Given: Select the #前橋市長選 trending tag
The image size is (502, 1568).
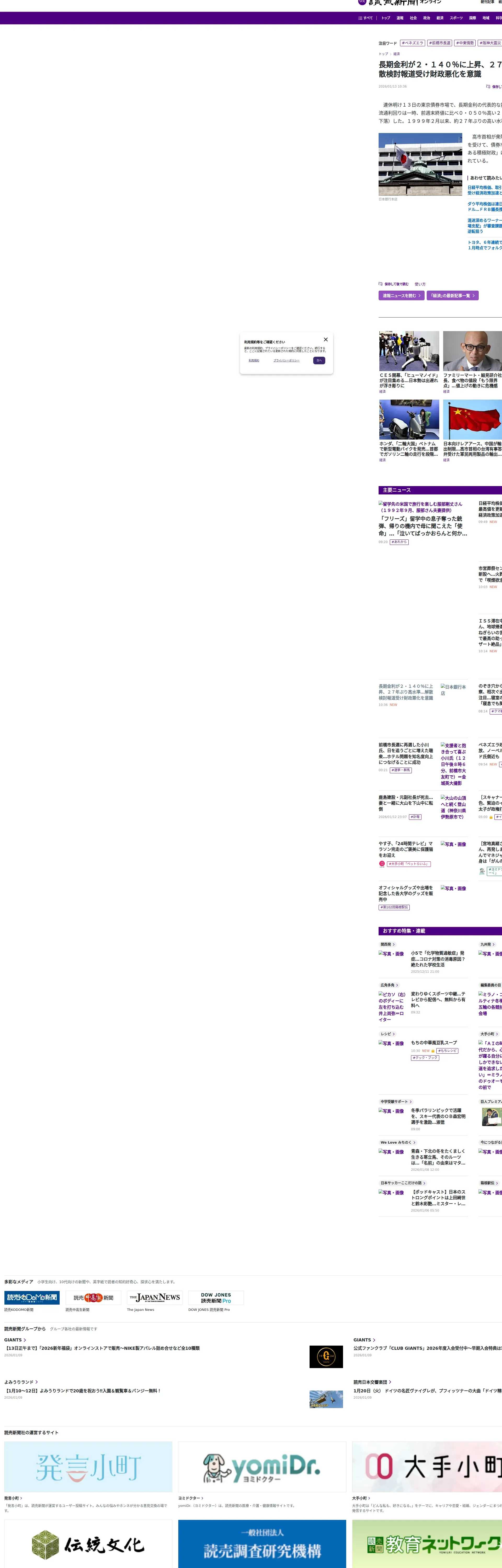Looking at the screenshot, I should pos(439,43).
